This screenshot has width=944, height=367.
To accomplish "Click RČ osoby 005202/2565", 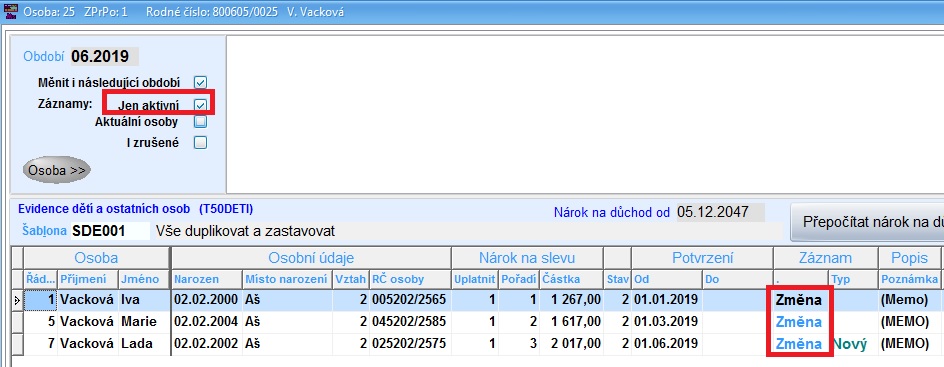I will pyautogui.click(x=410, y=300).
